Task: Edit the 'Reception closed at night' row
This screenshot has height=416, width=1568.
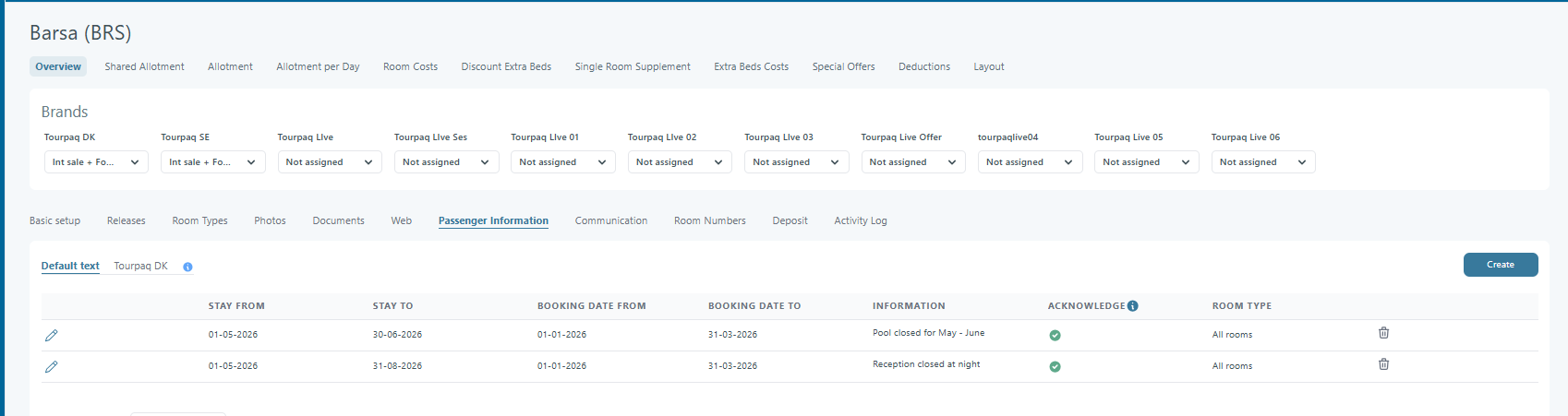Action: coord(52,367)
